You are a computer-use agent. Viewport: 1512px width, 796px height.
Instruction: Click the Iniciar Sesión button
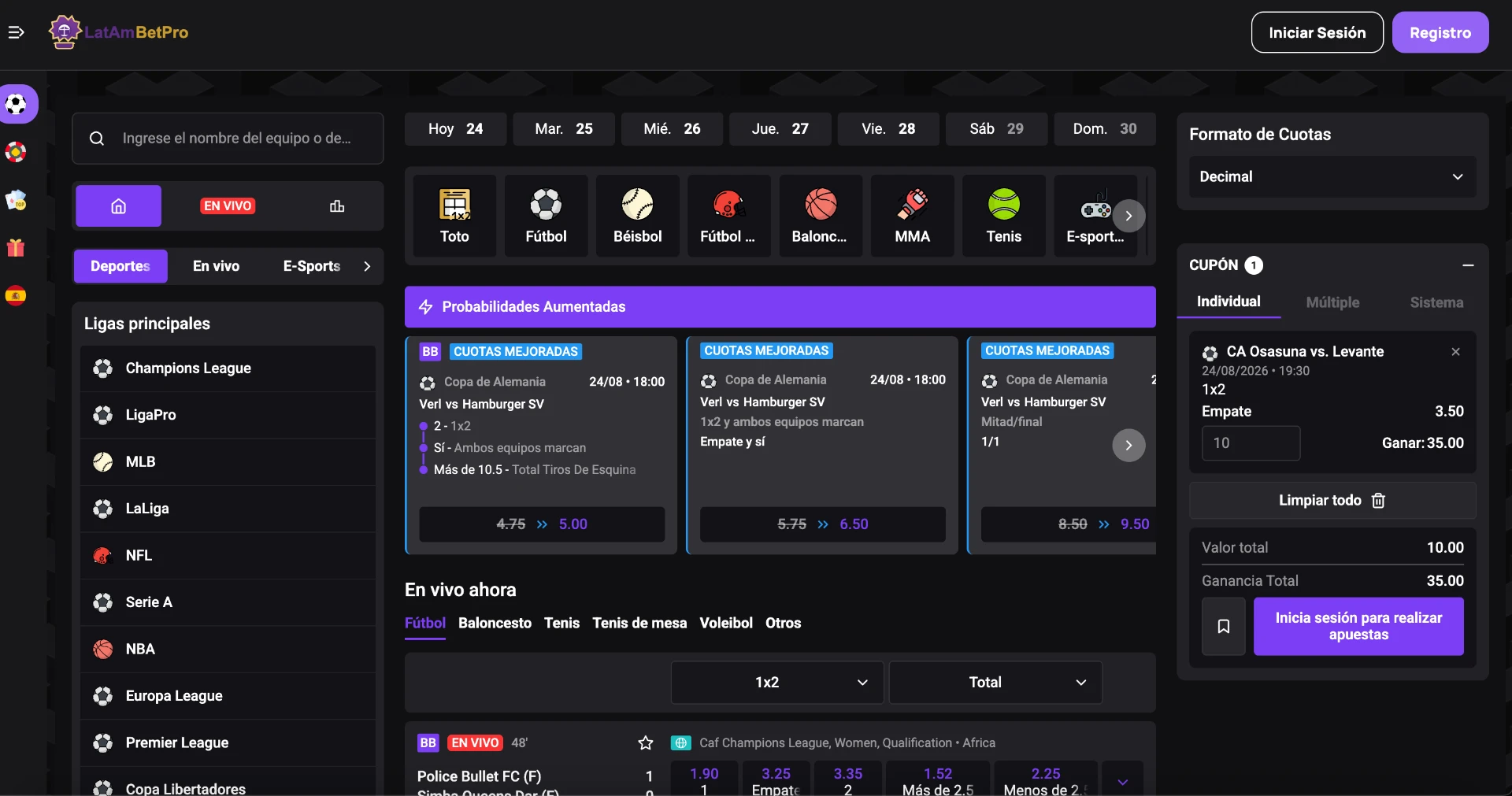(1317, 32)
